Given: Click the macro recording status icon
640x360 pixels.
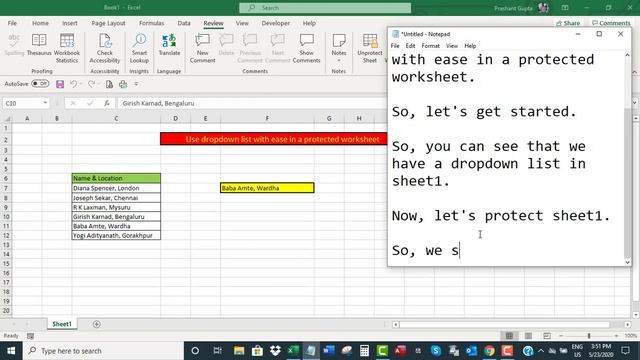Looking at the screenshot, I should coord(30,336).
